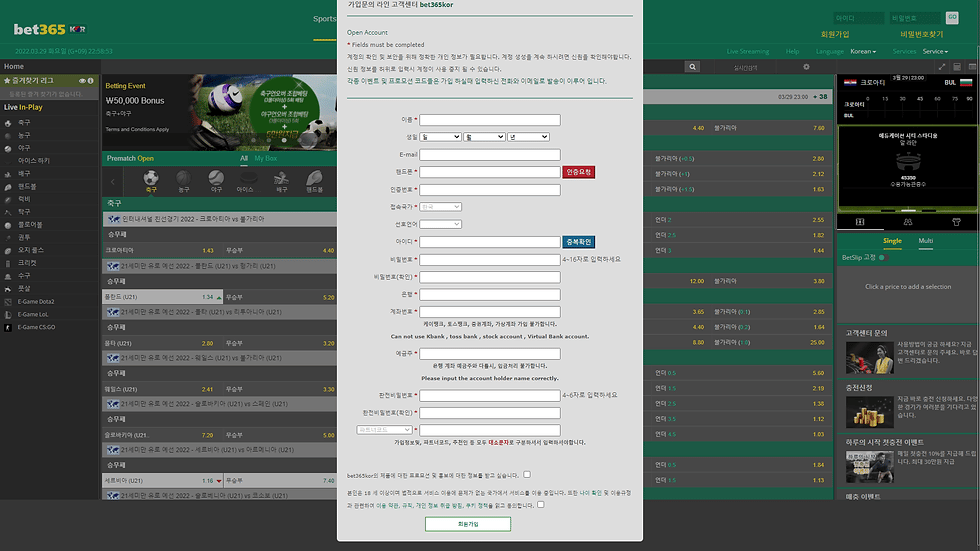The width and height of the screenshot is (980, 551).
Task: Open the settings gear icon in toolbar
Action: (x=806, y=67)
